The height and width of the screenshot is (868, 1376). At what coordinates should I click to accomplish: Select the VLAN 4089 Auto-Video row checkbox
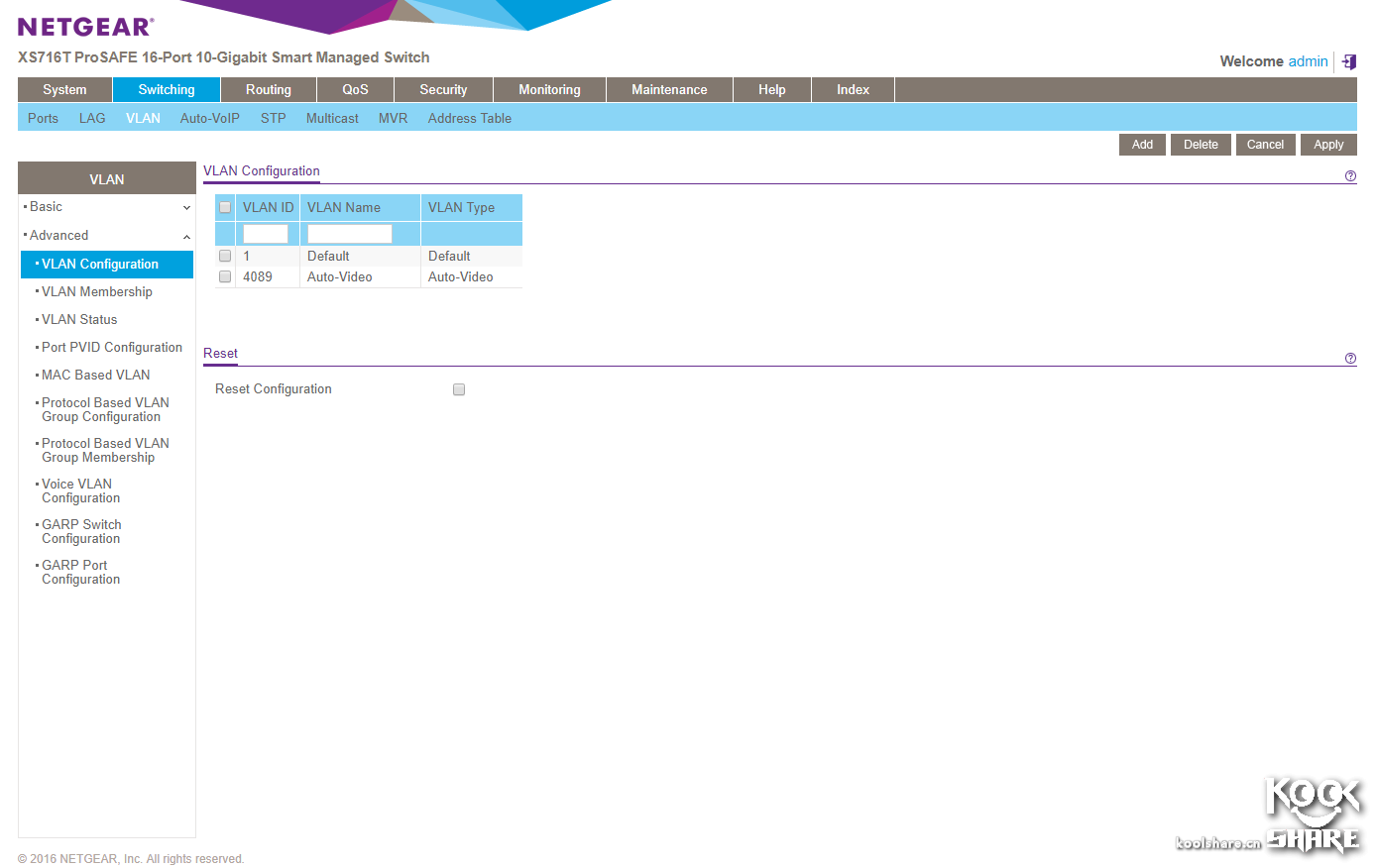pyautogui.click(x=225, y=276)
